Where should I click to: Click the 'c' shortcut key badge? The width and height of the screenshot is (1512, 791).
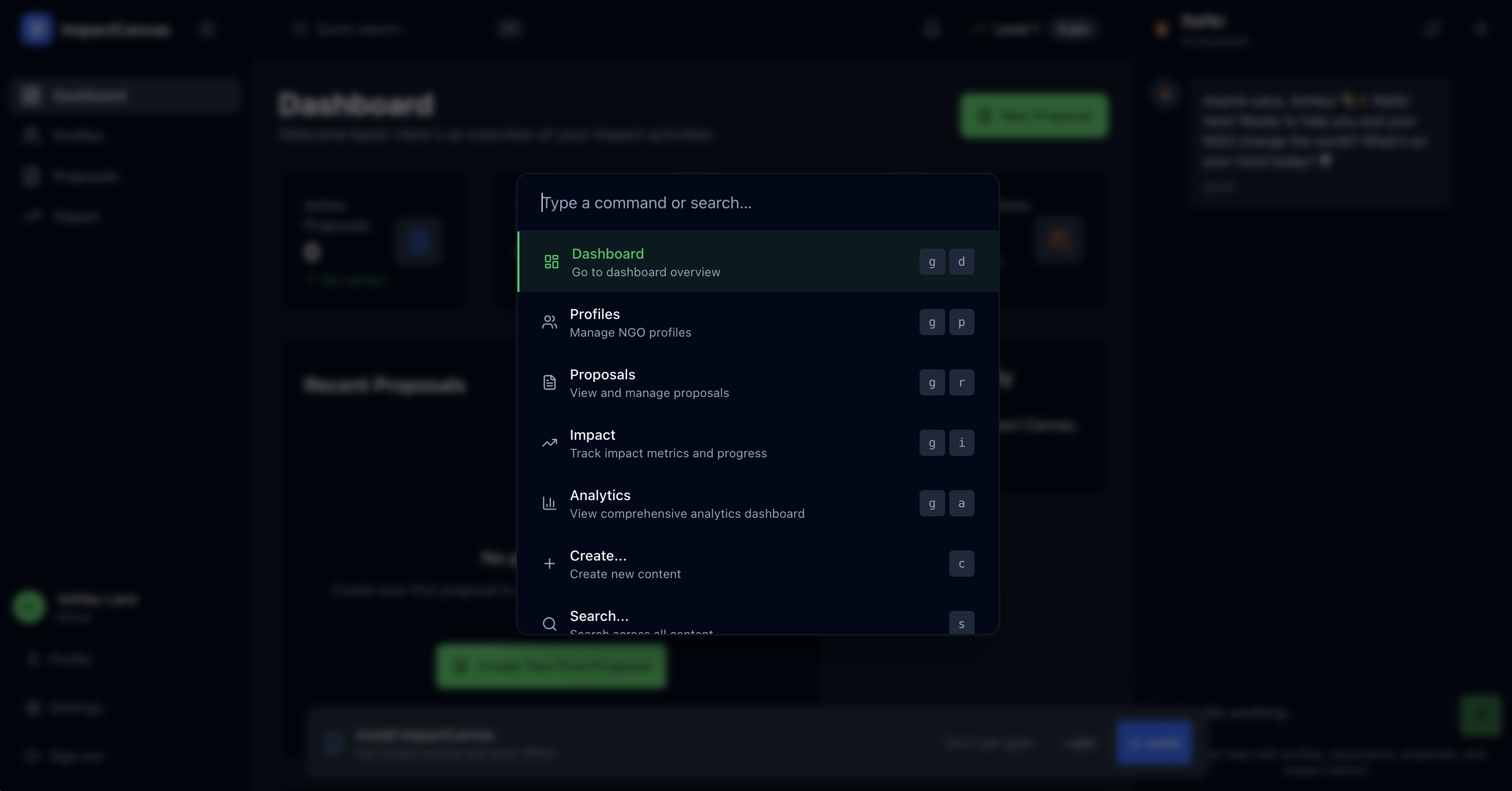[x=961, y=564]
